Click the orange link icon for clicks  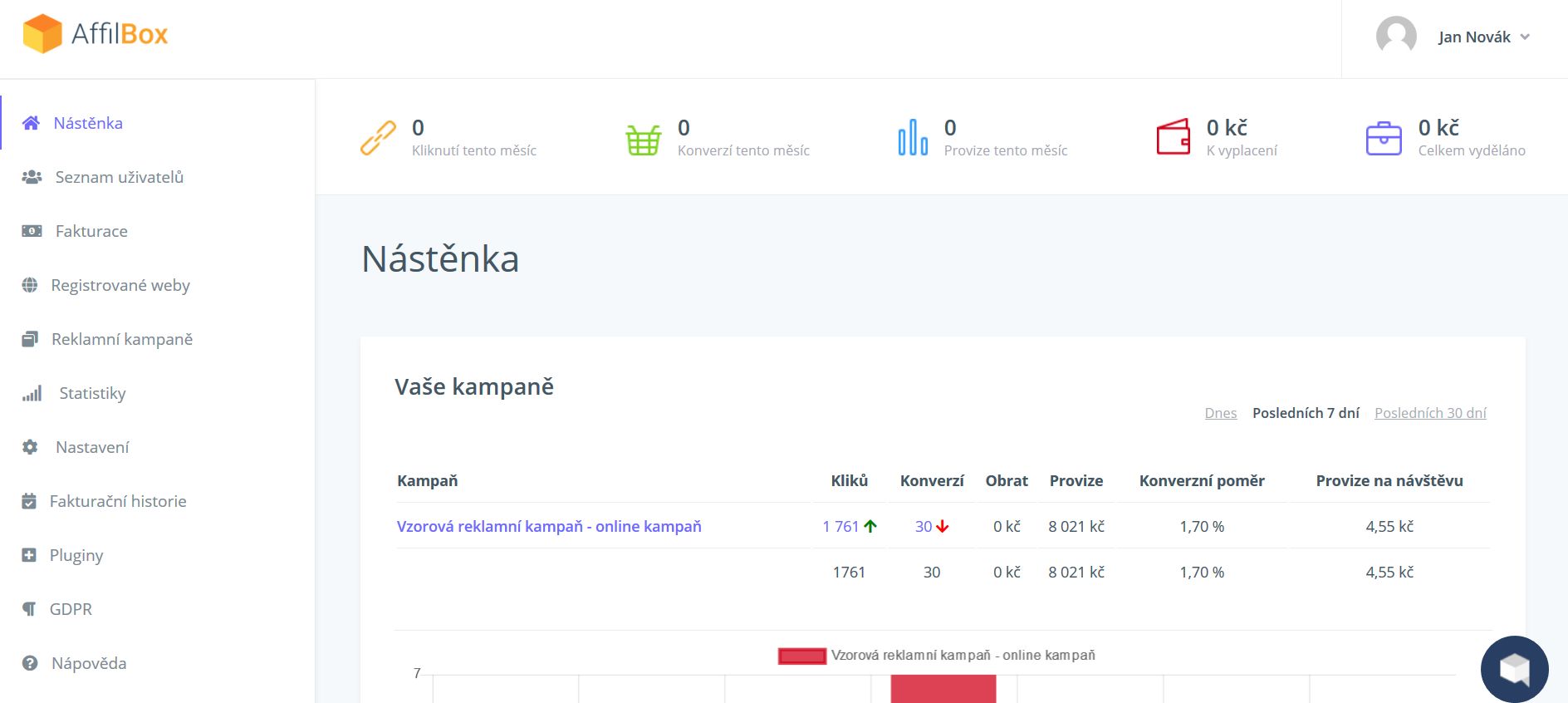pyautogui.click(x=378, y=138)
